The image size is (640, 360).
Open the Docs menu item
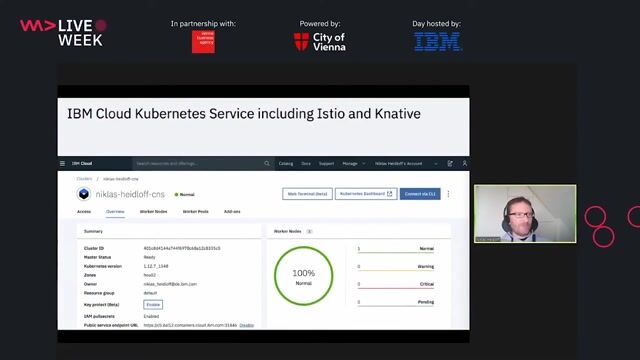click(306, 163)
